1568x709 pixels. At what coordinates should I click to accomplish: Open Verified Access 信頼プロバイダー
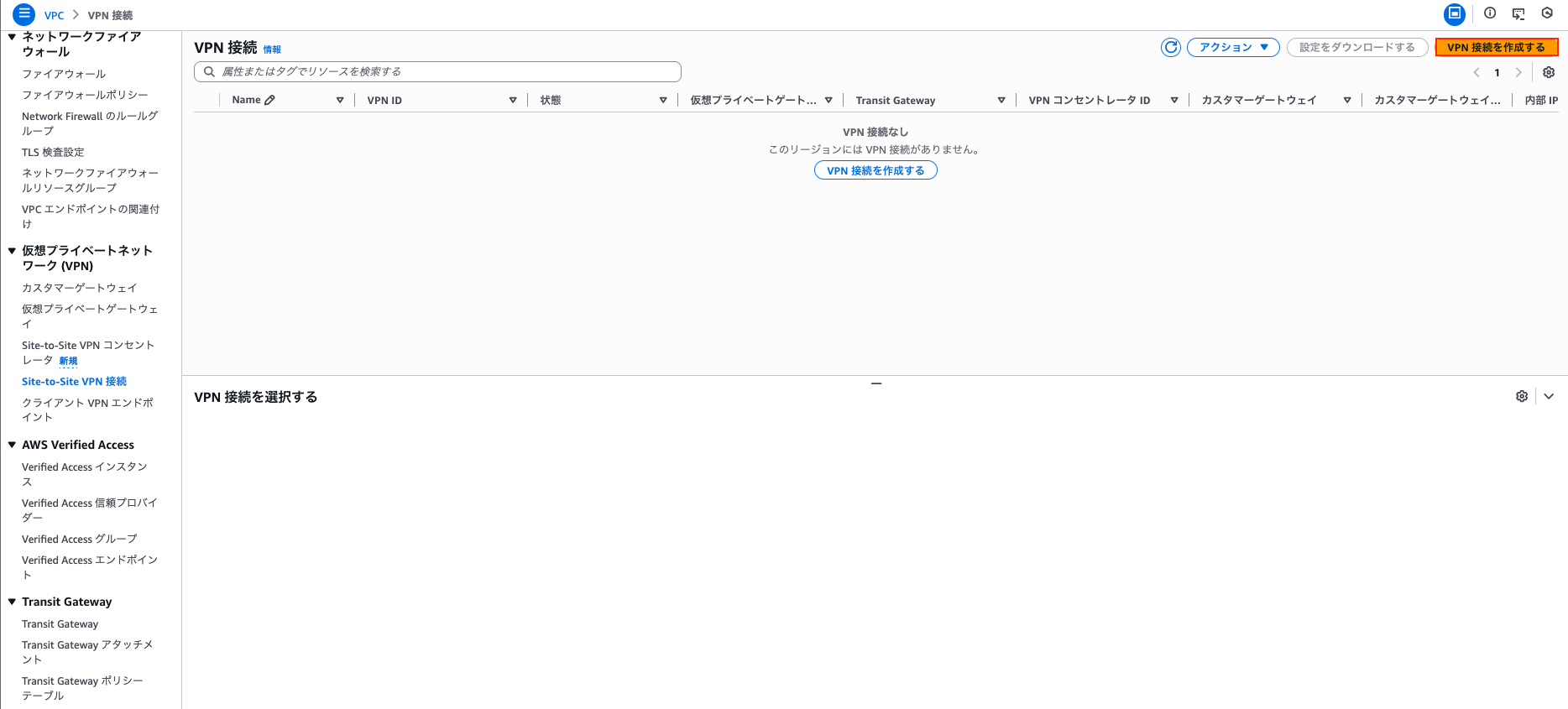(x=89, y=510)
